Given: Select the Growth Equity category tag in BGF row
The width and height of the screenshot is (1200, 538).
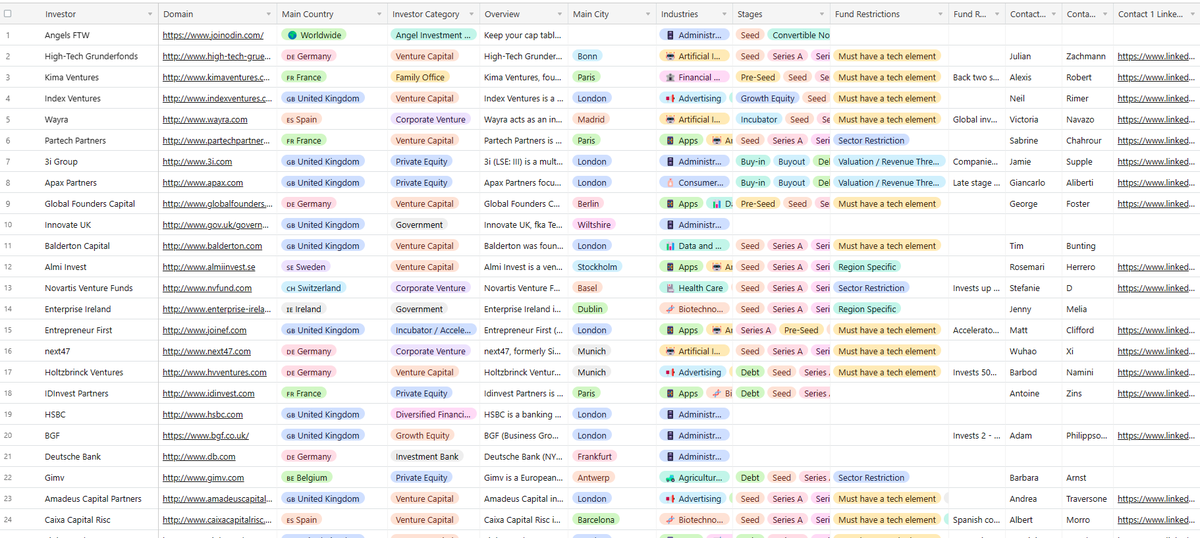Looking at the screenshot, I should click(423, 435).
